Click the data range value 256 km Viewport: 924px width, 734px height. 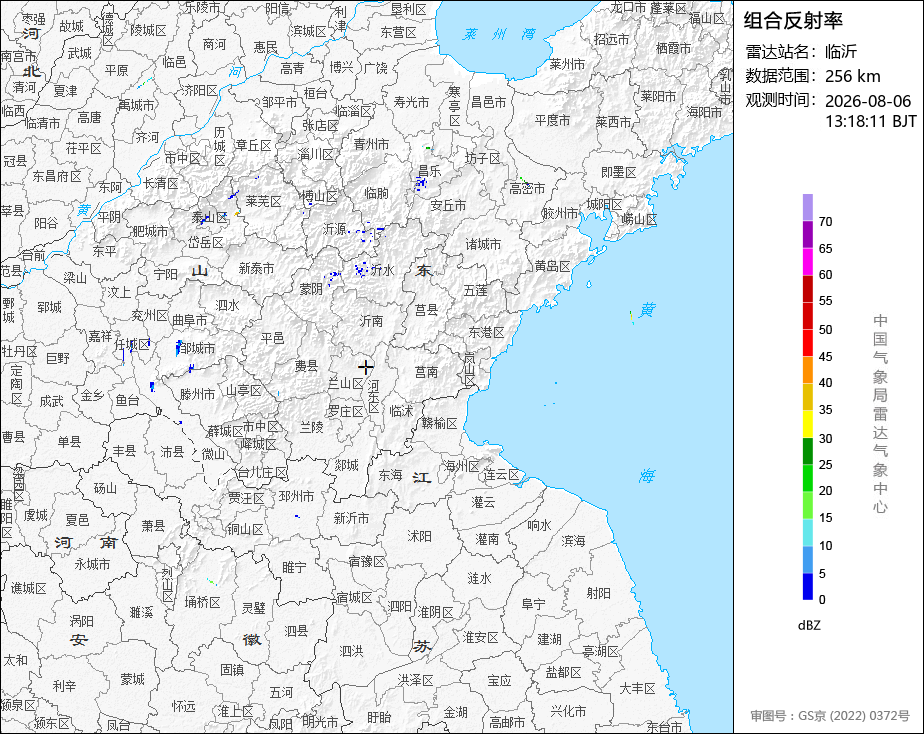(x=853, y=77)
